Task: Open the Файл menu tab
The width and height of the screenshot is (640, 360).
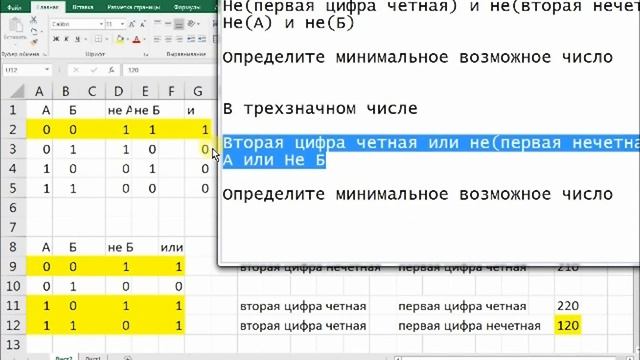Action: tap(14, 7)
